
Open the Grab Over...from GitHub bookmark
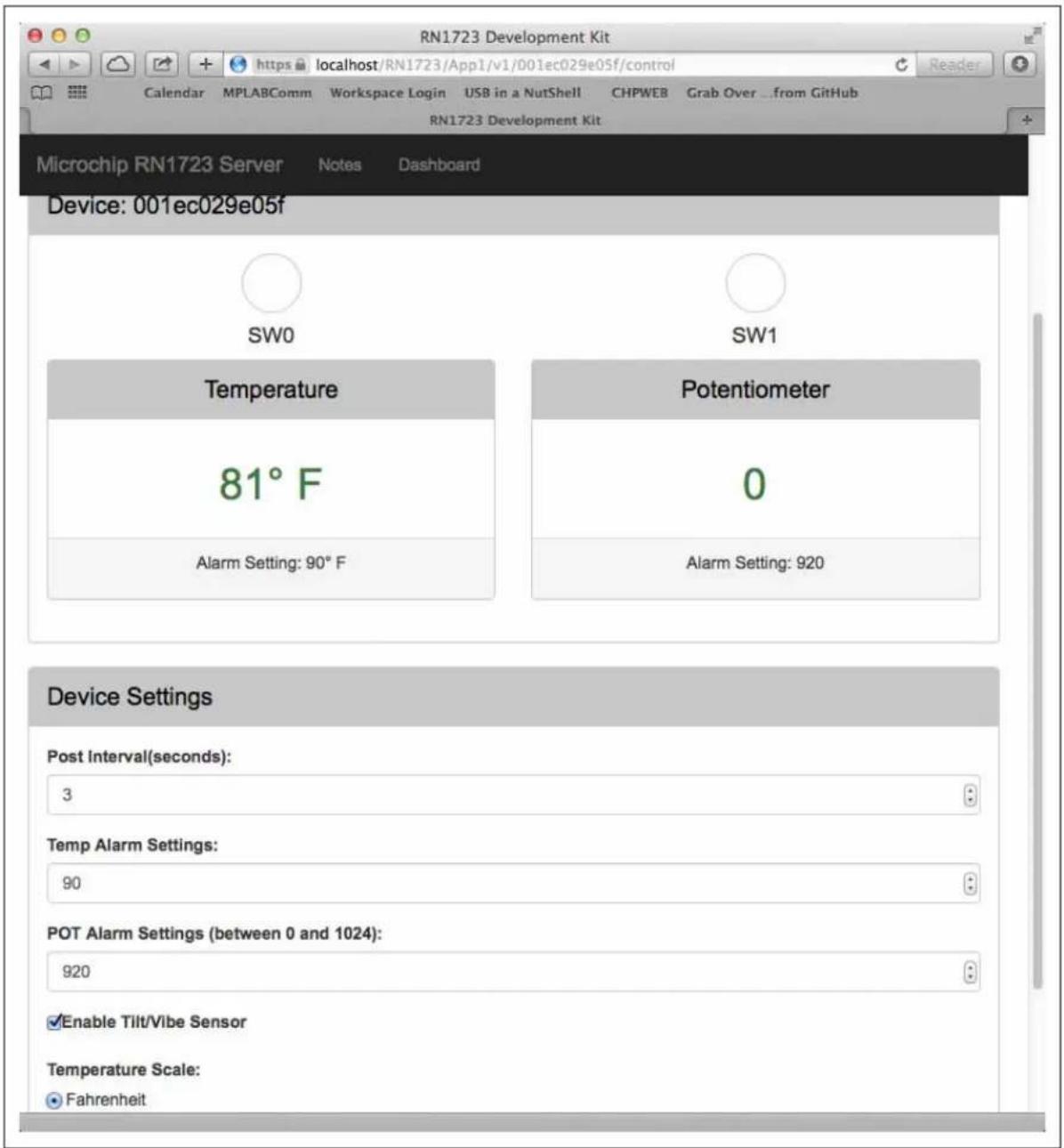(x=771, y=93)
